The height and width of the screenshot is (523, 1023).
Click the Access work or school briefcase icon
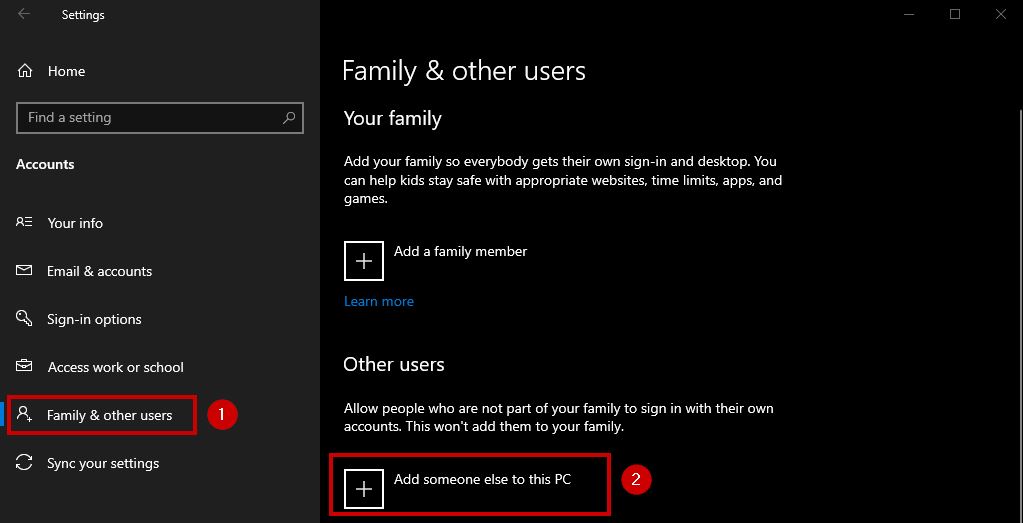pos(25,367)
